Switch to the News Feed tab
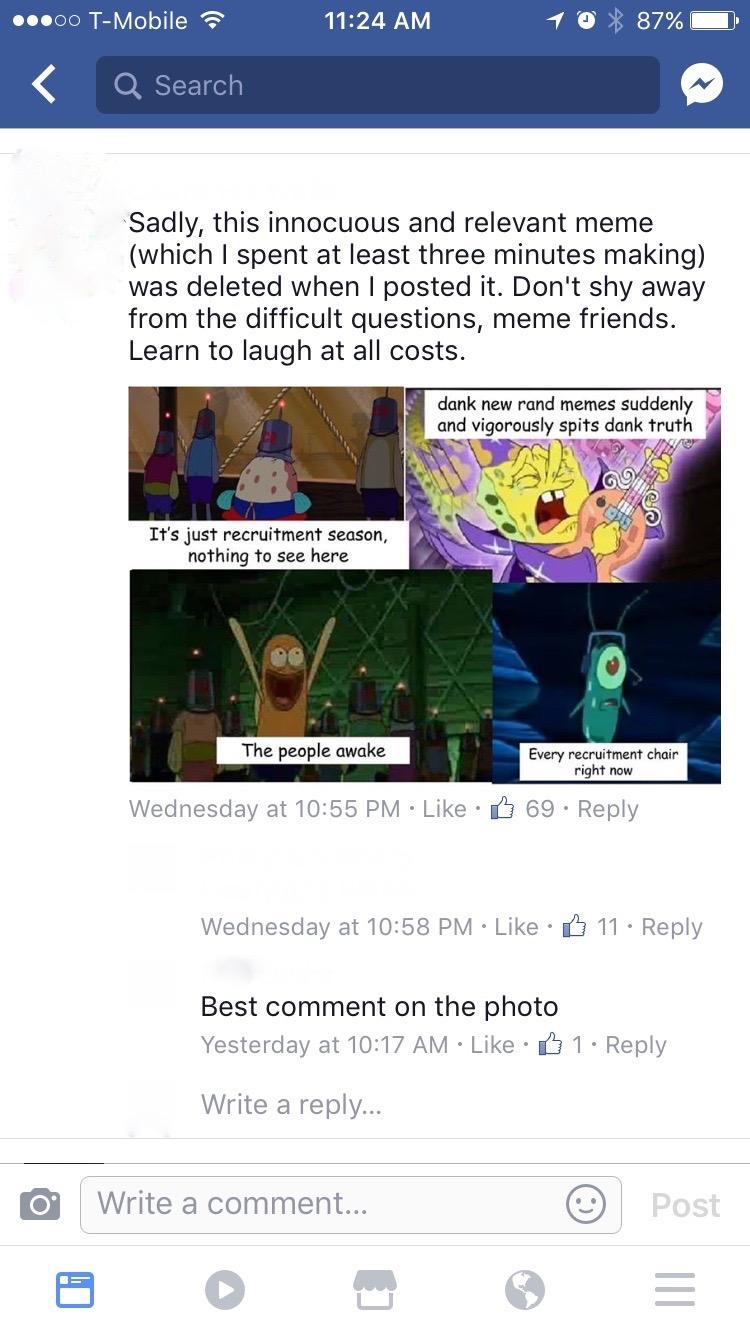This screenshot has height=1334, width=750. click(x=75, y=1289)
